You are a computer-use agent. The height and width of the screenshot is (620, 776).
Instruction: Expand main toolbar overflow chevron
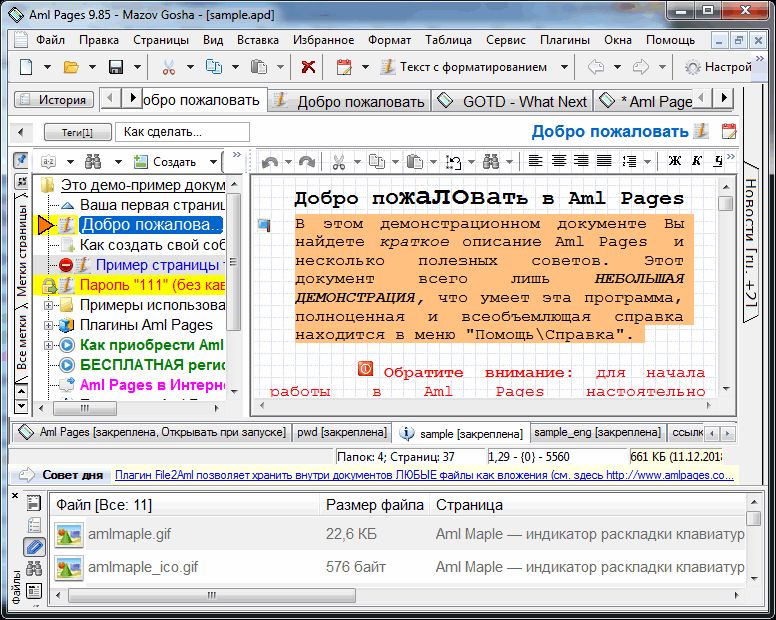tap(760, 58)
